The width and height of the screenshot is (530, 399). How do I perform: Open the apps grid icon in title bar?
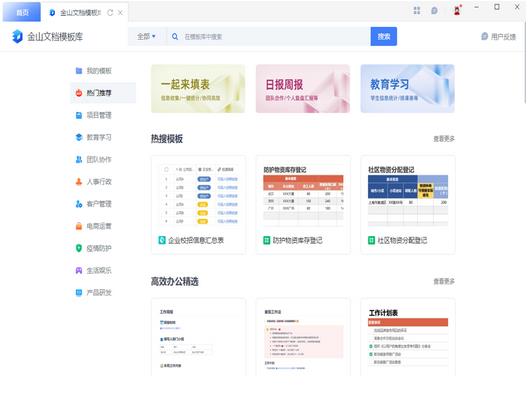tap(417, 10)
